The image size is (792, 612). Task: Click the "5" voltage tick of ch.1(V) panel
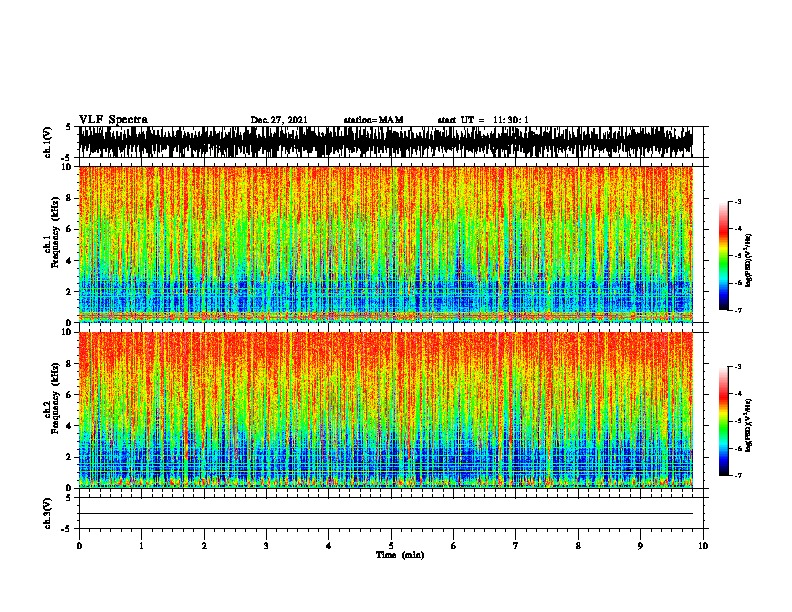(x=69, y=127)
